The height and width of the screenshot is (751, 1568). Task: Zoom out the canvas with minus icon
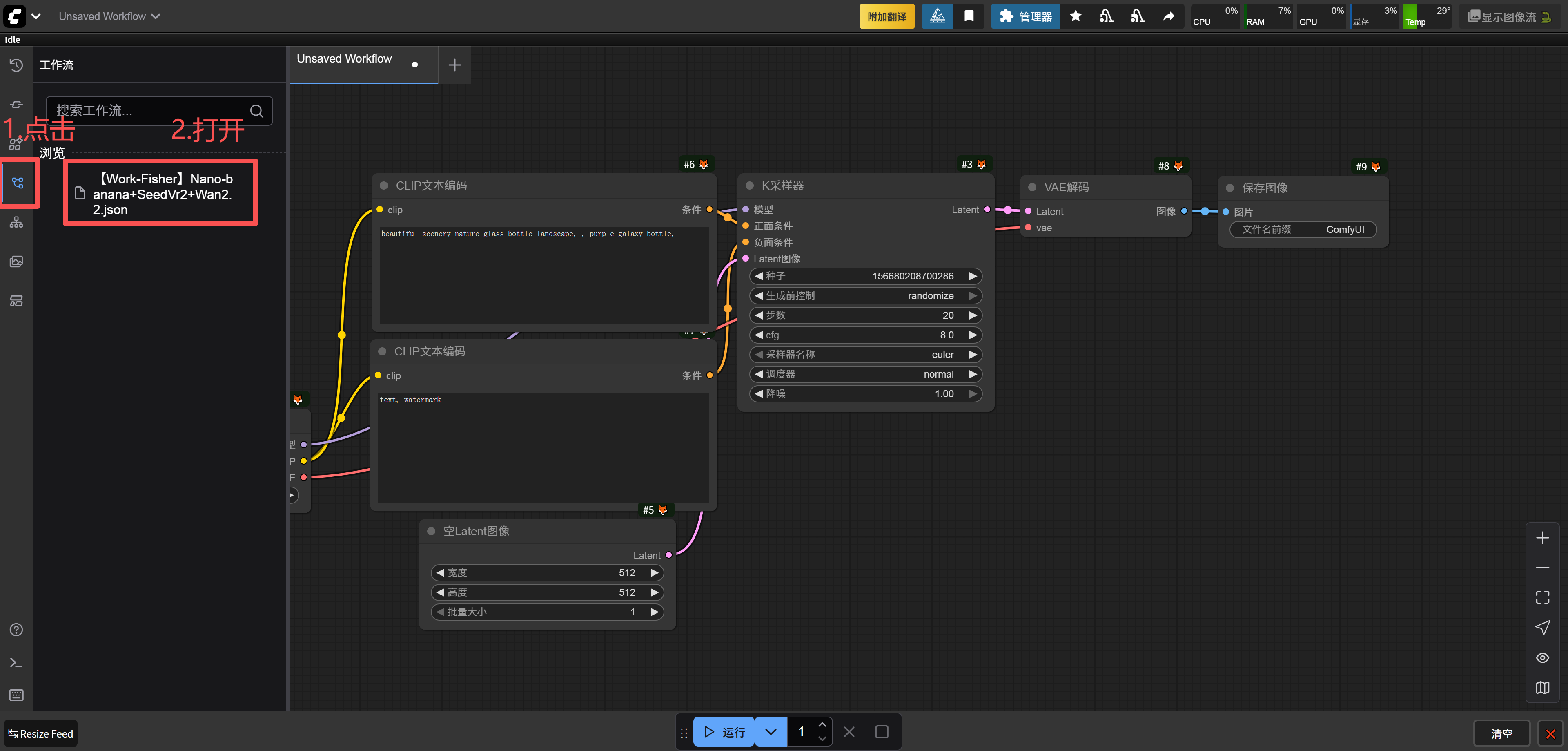pos(1542,568)
